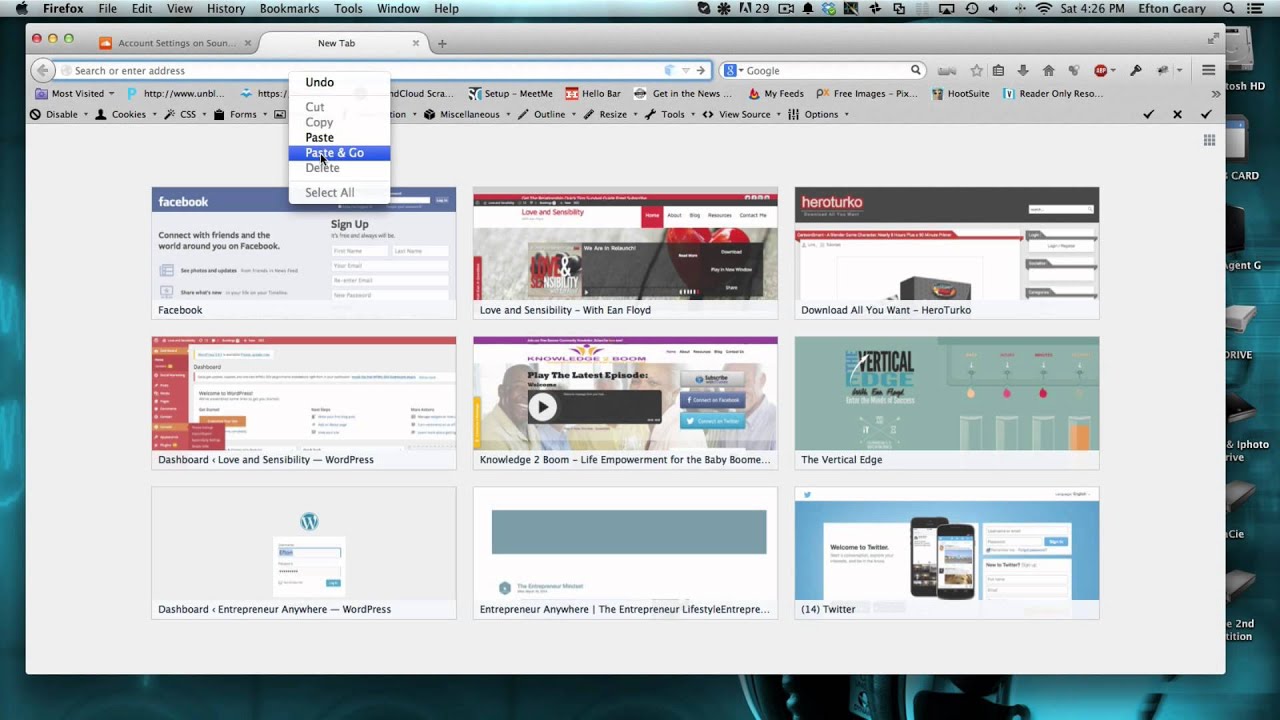Open the Firefox hamburger menu
Viewport: 1280px width, 720px height.
click(x=1208, y=71)
